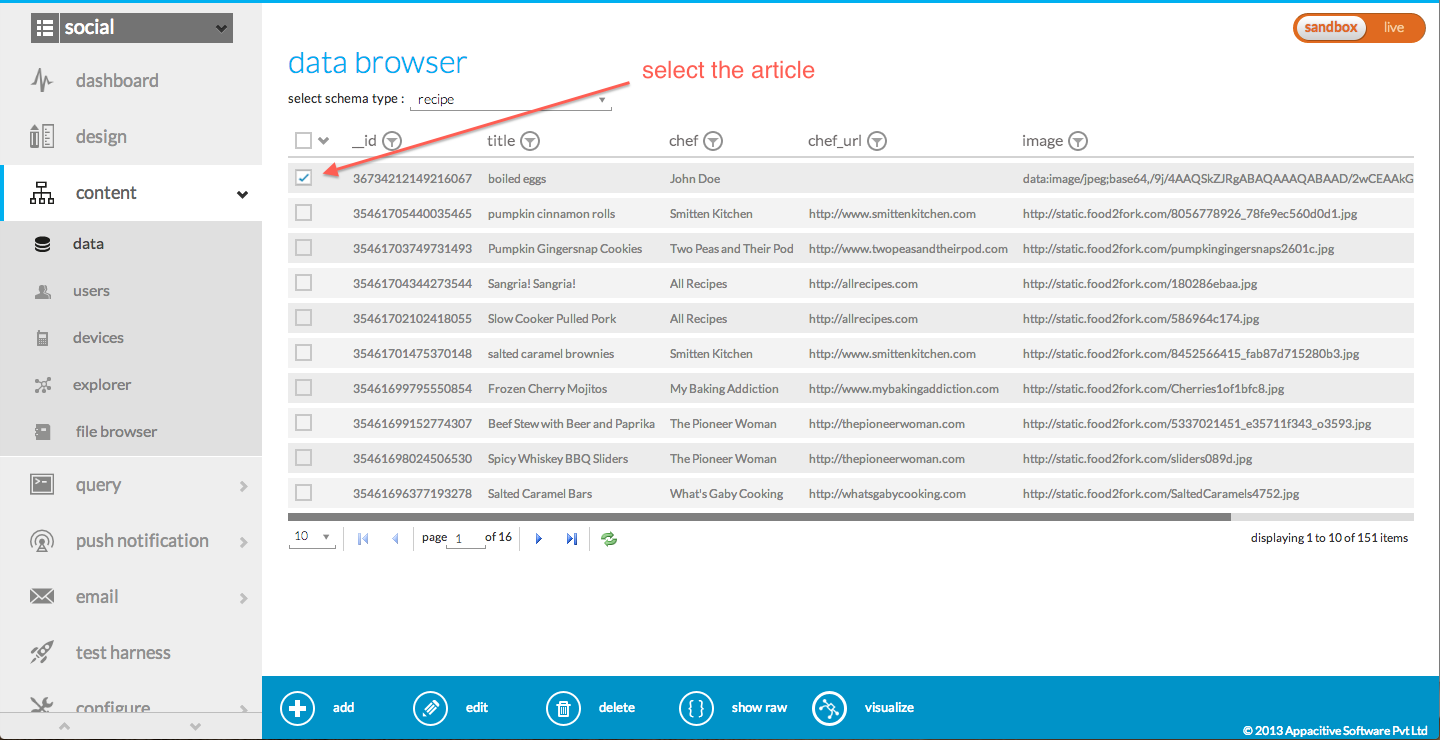Screen dimensions: 1440x740
Task: Click the page number input field
Action: click(x=467, y=538)
